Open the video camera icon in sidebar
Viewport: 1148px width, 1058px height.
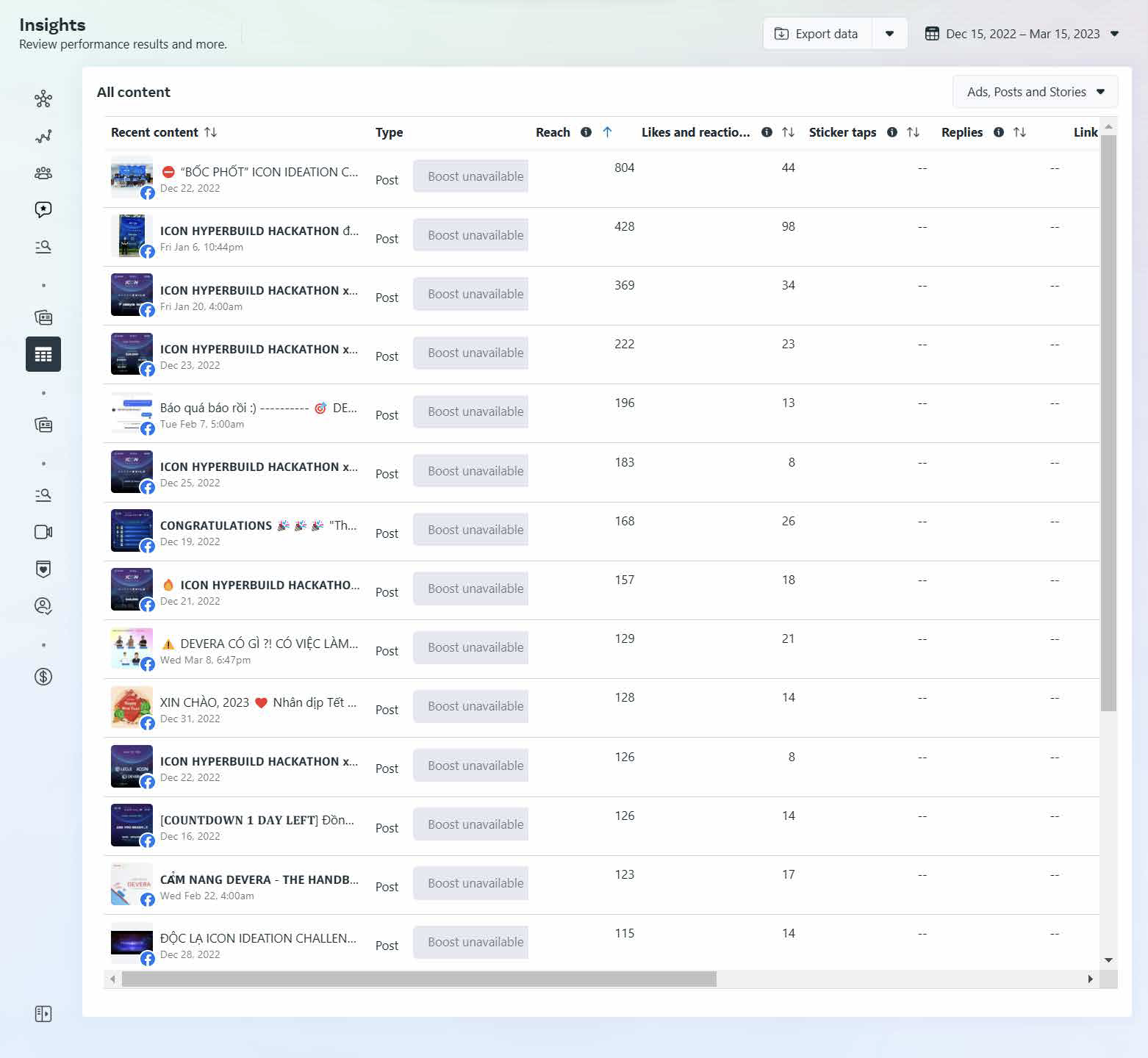pyautogui.click(x=43, y=532)
